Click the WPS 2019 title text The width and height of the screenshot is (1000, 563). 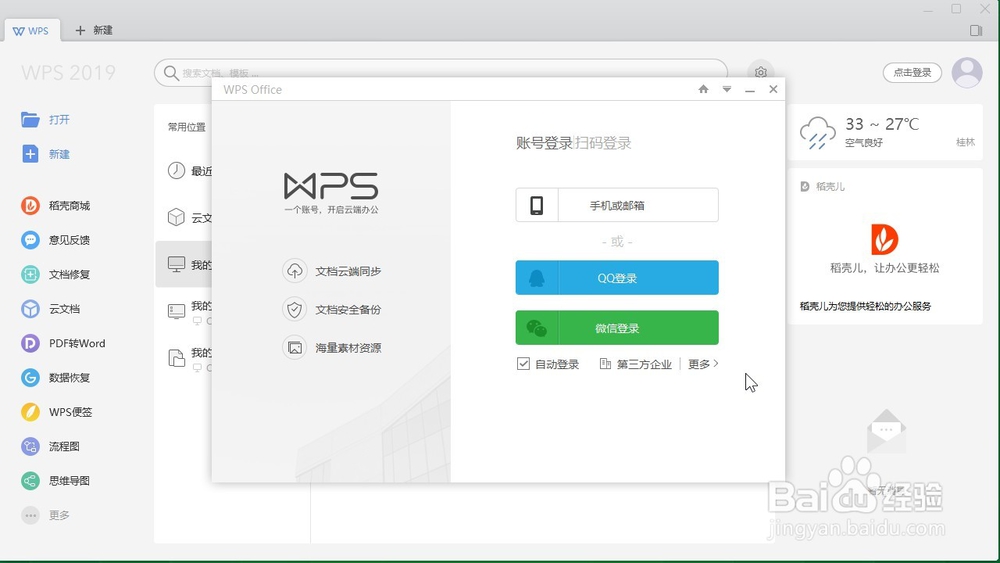click(68, 73)
